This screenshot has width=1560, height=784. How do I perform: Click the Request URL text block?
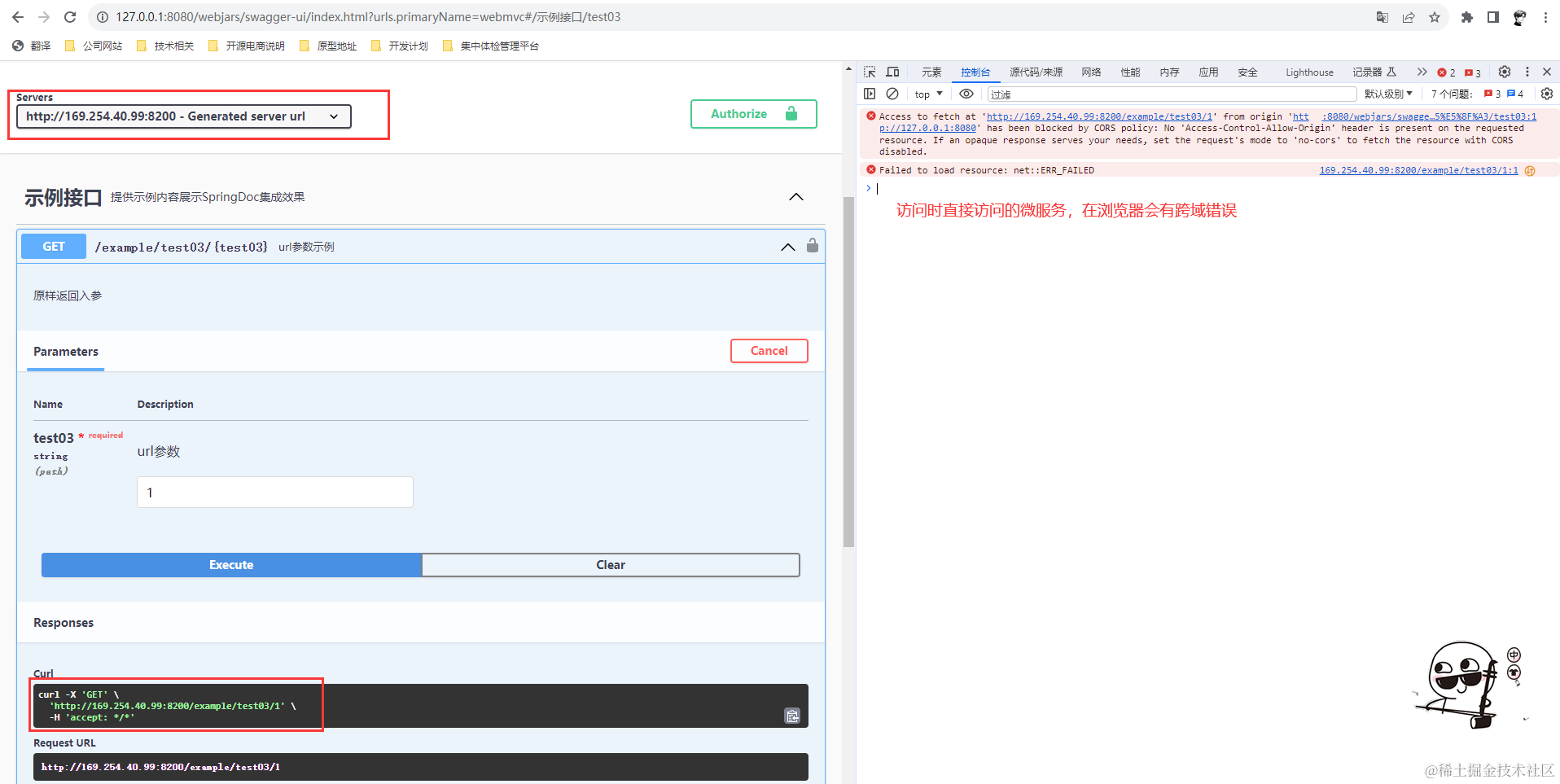(x=421, y=767)
